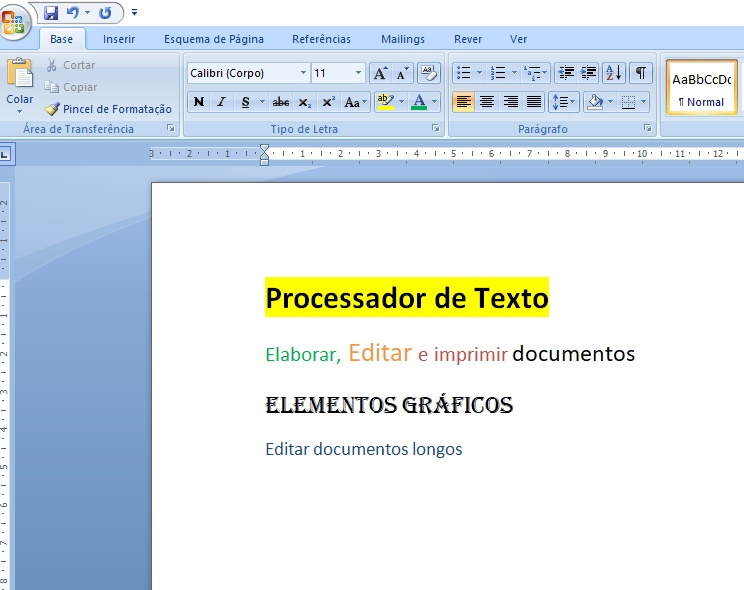Clear formatting with the eraser icon
Image resolution: width=744 pixels, height=590 pixels.
point(429,73)
